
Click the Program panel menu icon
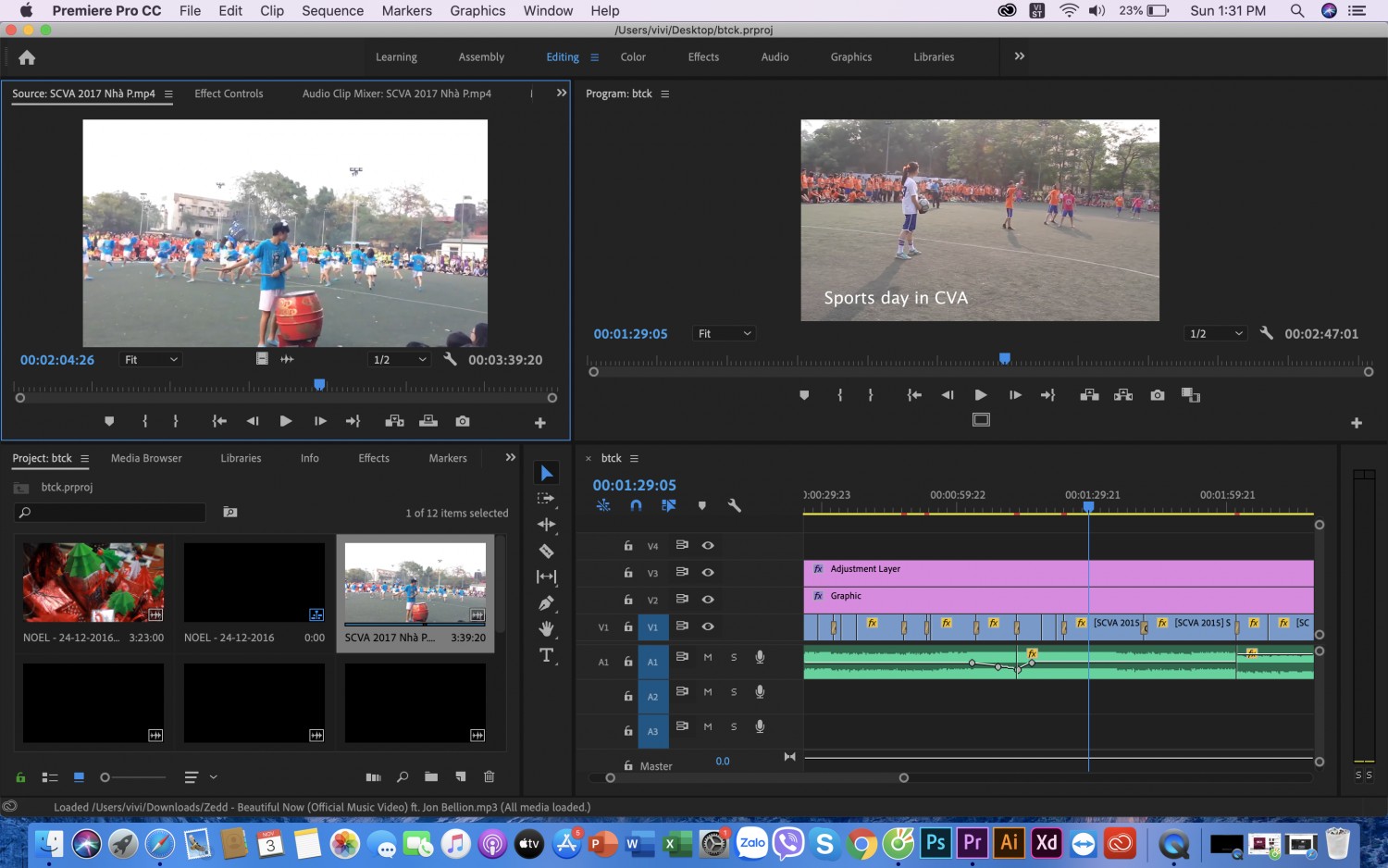coord(664,93)
